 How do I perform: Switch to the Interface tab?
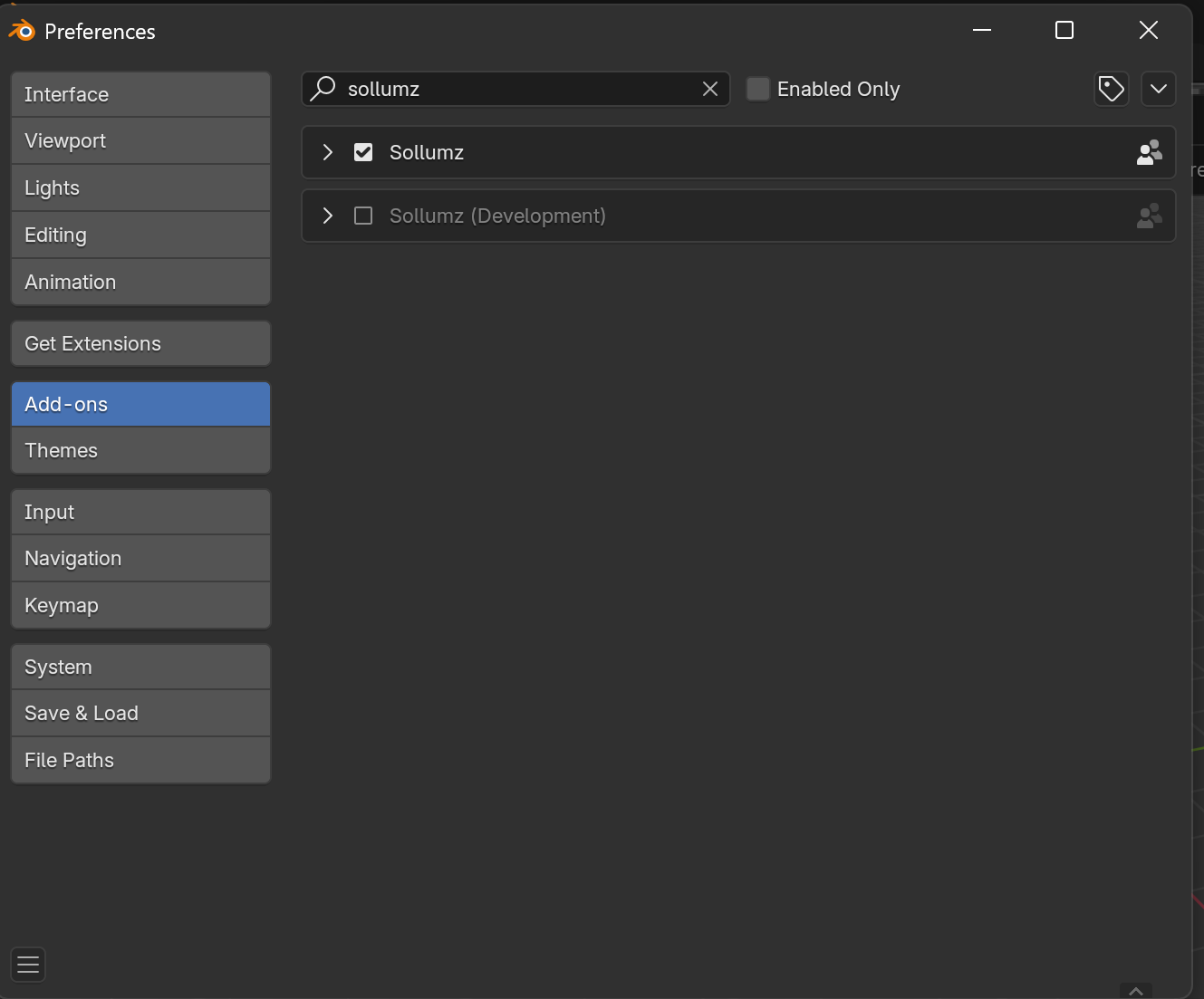pos(140,94)
